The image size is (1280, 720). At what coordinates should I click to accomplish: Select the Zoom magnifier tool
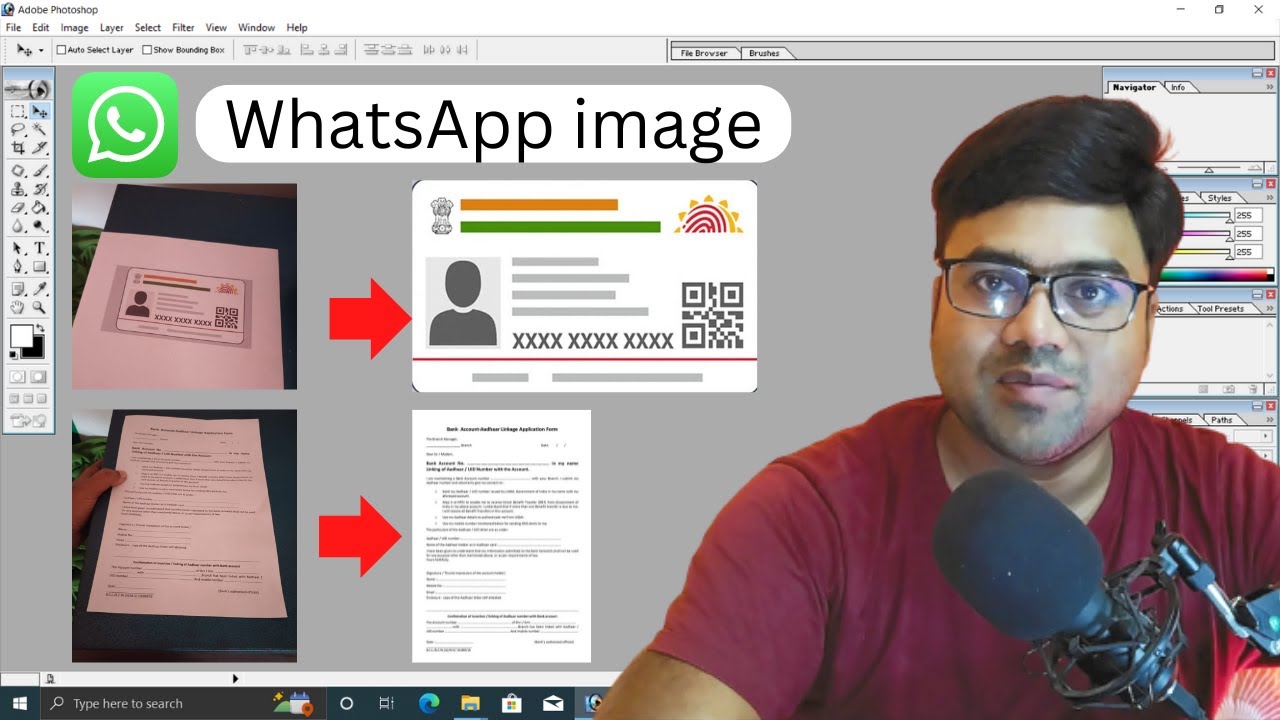click(x=39, y=307)
